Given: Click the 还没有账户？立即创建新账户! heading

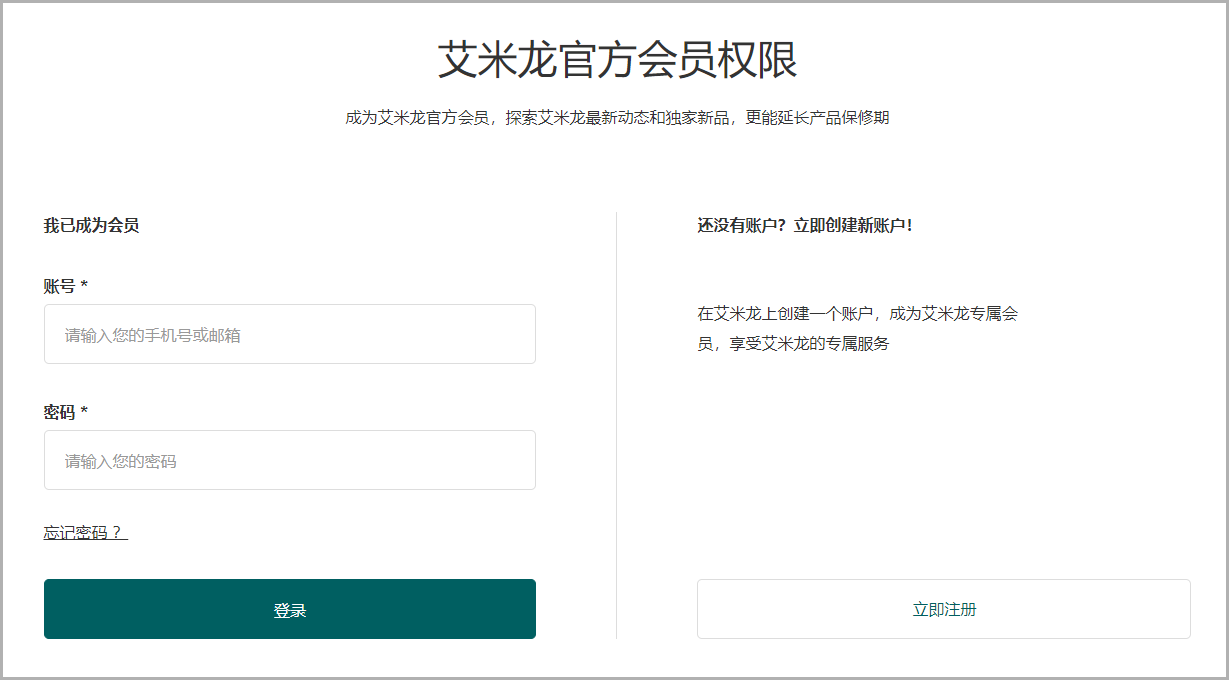Looking at the screenshot, I should point(804,225).
